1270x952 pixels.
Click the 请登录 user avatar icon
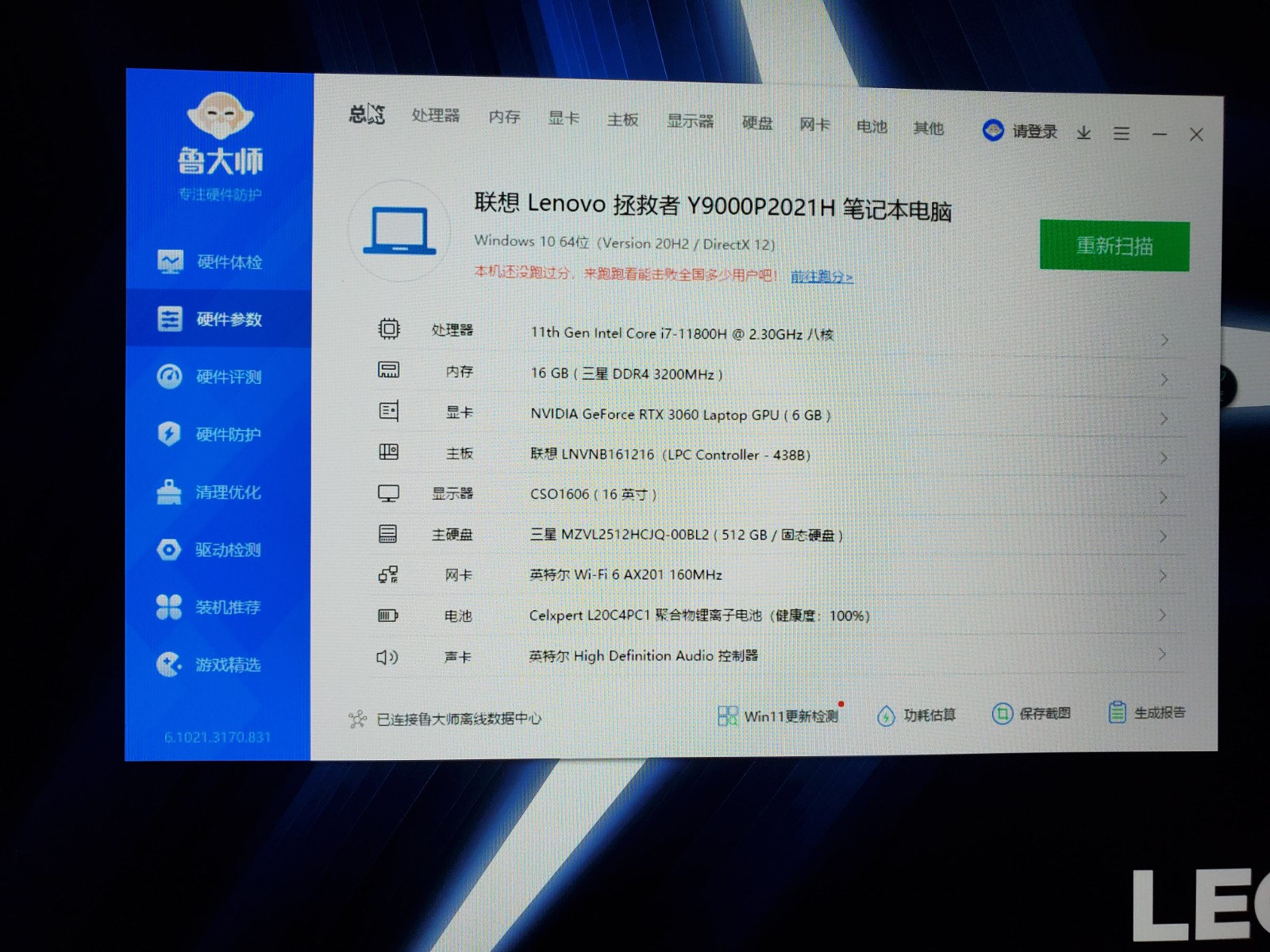(993, 130)
